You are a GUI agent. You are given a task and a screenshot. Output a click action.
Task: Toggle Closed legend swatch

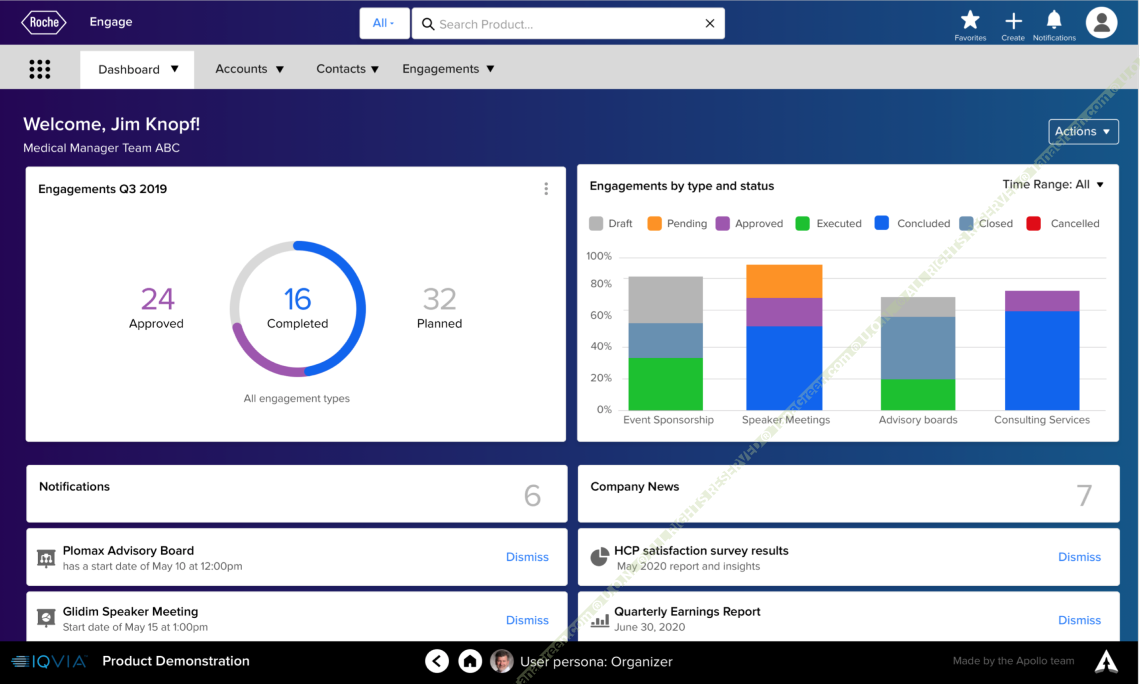966,223
